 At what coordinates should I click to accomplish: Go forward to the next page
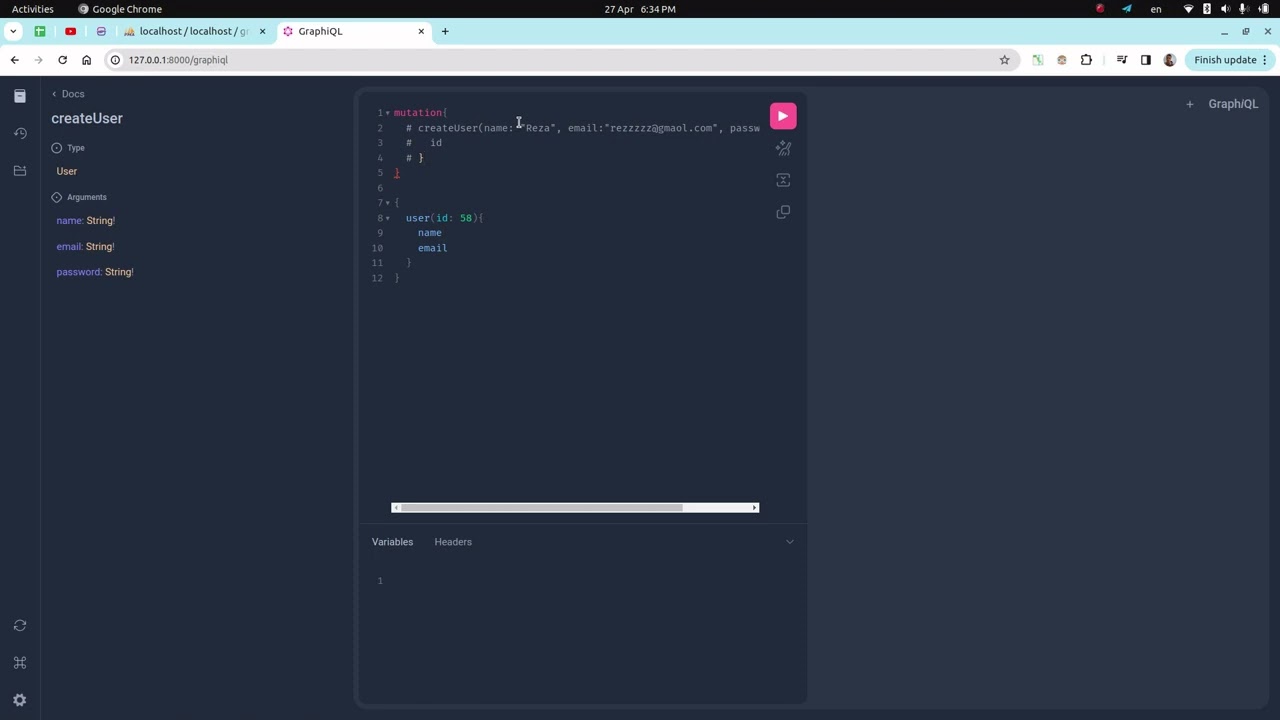(38, 60)
